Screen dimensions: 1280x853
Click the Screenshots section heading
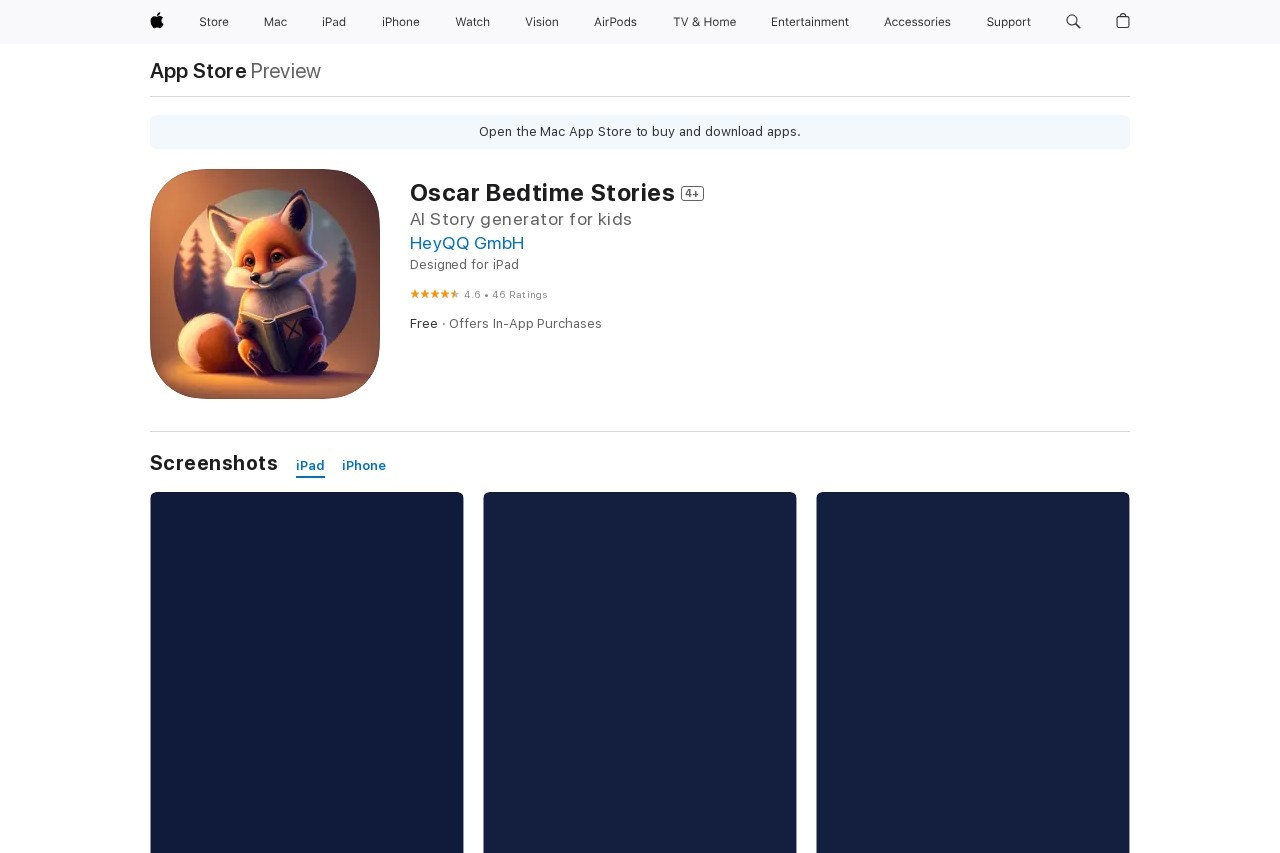(214, 463)
